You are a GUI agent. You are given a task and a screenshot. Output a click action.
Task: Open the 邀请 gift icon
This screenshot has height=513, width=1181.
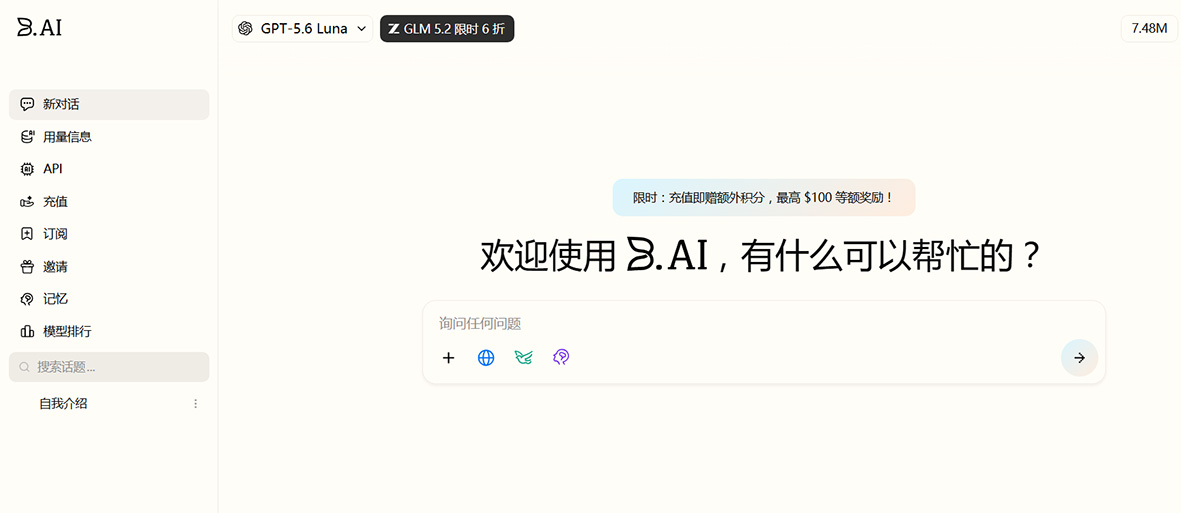27,266
